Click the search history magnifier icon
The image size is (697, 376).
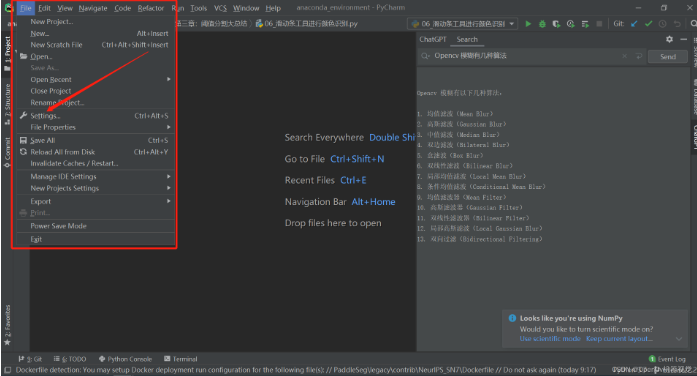coord(425,56)
